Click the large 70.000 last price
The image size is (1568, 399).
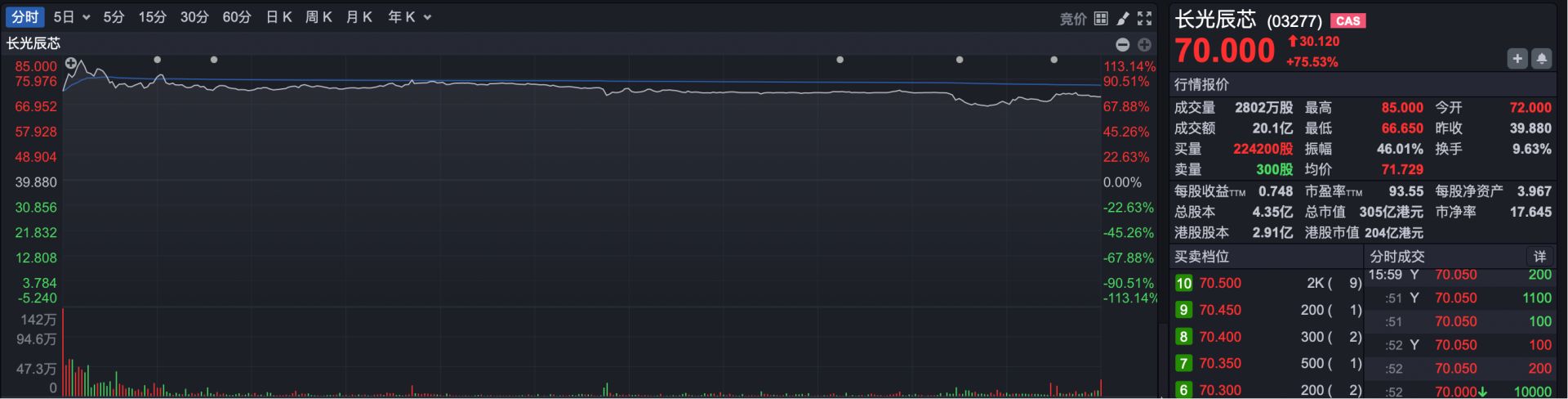1224,52
